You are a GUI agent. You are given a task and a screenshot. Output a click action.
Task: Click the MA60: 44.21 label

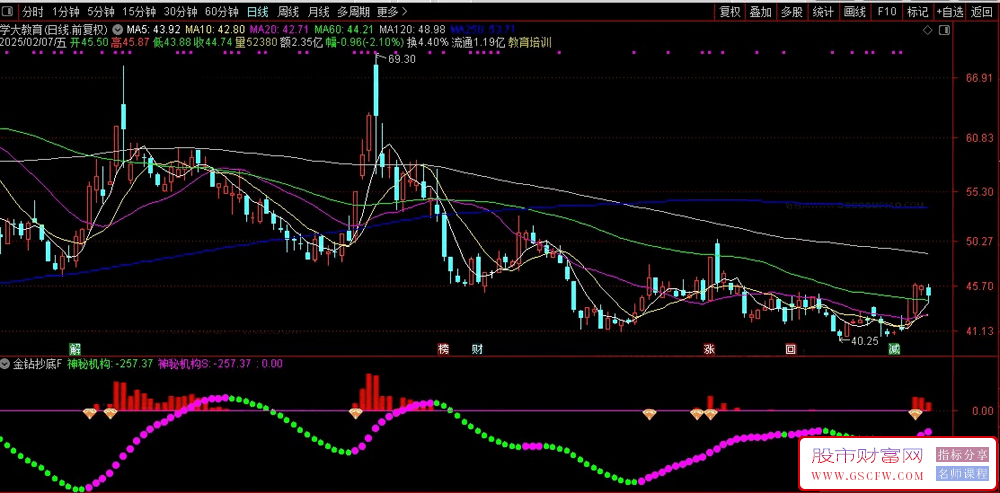tap(344, 29)
